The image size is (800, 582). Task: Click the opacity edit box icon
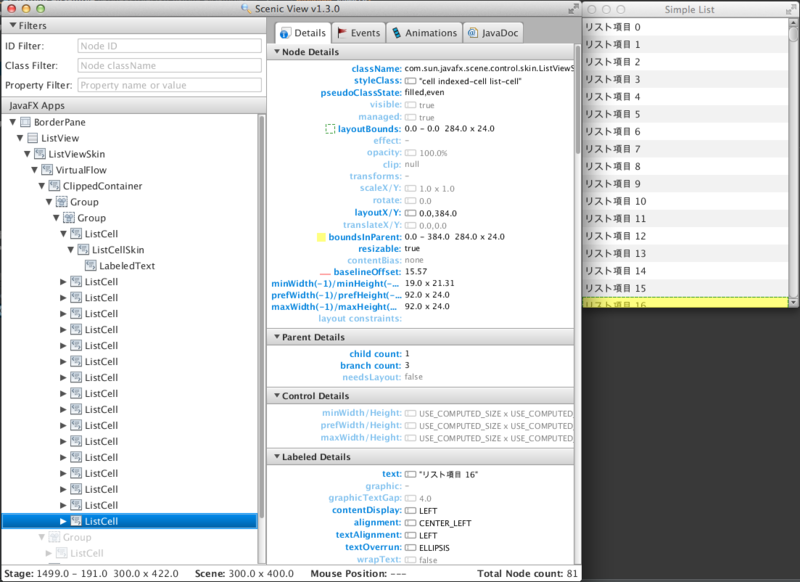click(410, 153)
